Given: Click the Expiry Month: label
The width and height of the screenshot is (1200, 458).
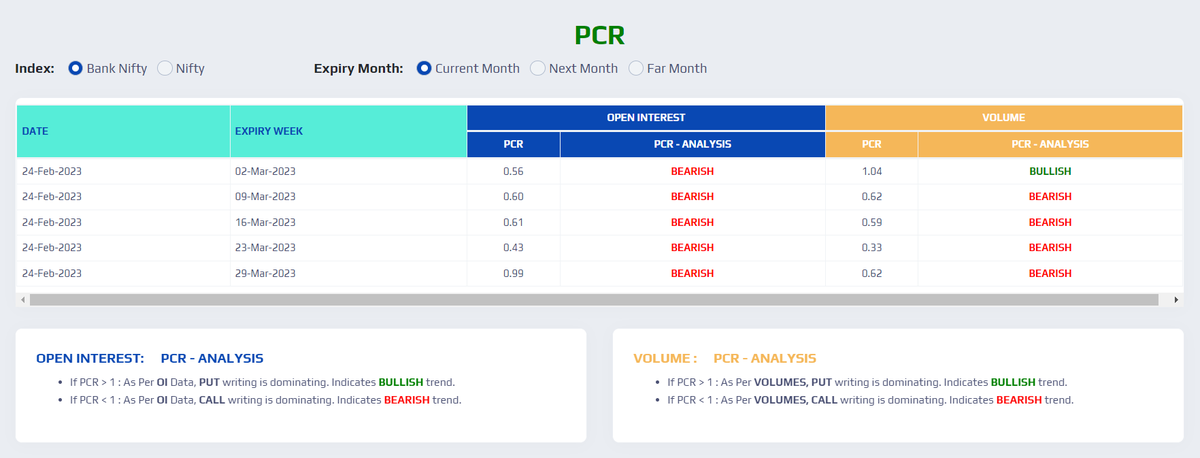Looking at the screenshot, I should pos(358,69).
